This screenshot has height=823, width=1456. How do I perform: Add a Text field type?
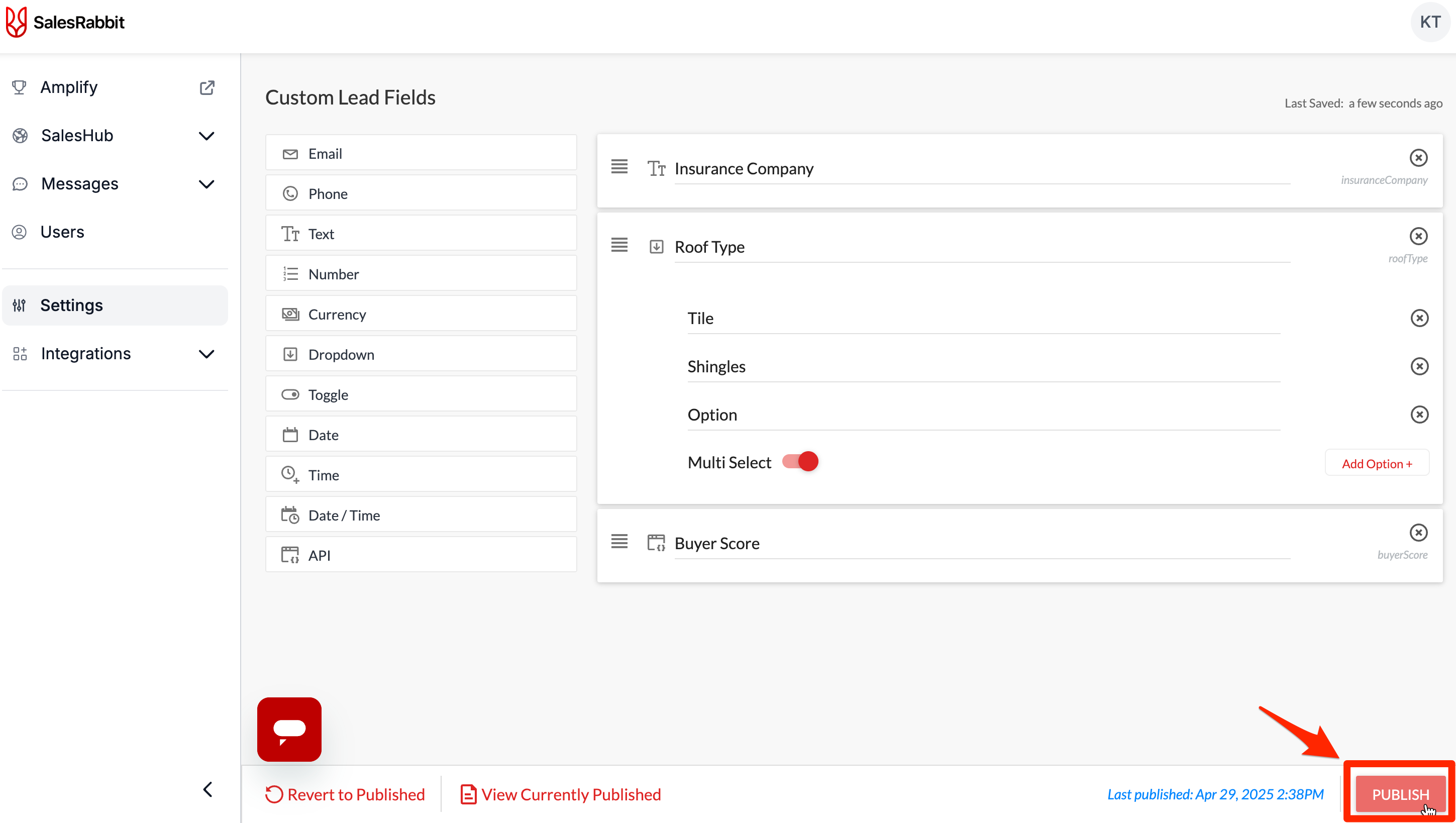click(421, 233)
